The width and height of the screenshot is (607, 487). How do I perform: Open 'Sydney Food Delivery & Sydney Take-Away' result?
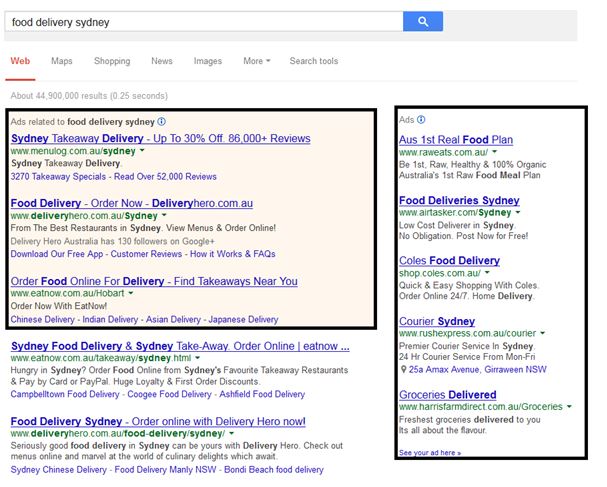180,346
